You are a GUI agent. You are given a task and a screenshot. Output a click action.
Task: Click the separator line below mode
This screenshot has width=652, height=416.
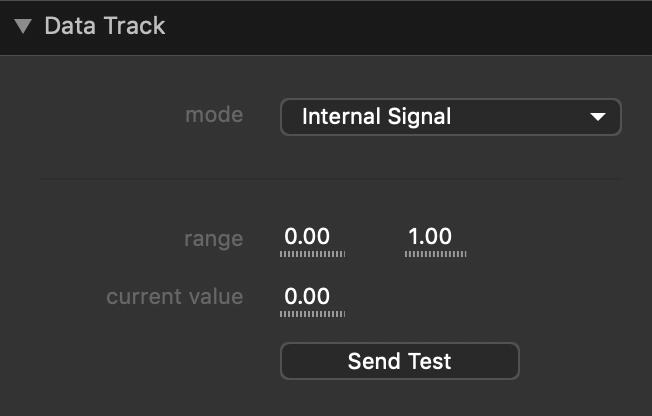pos(330,179)
